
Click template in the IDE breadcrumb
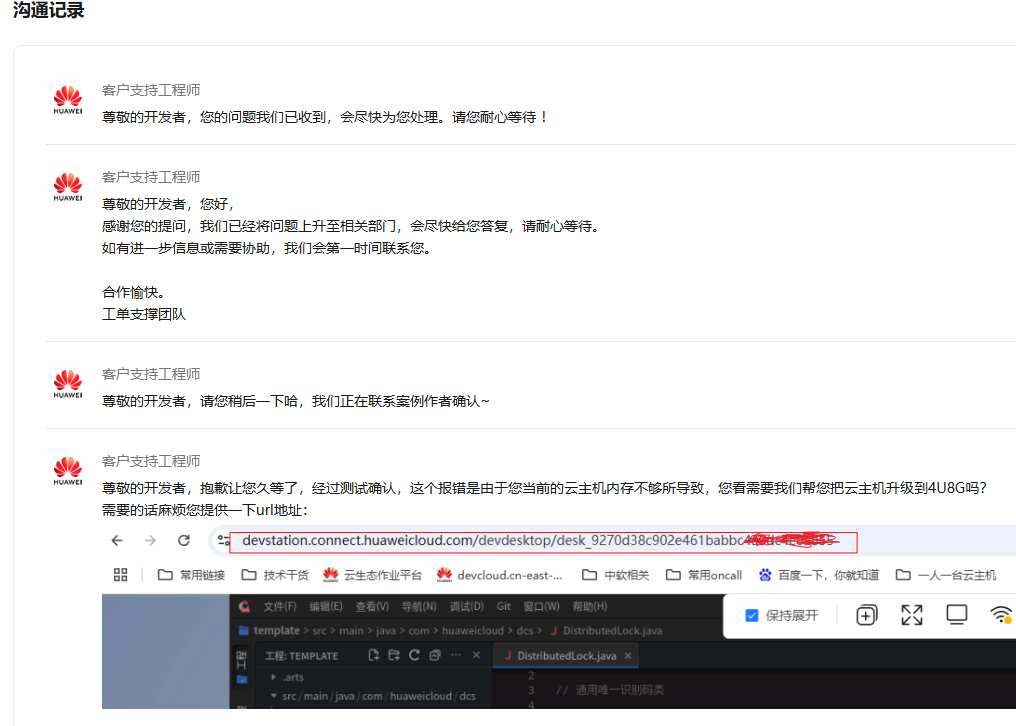pyautogui.click(x=277, y=630)
